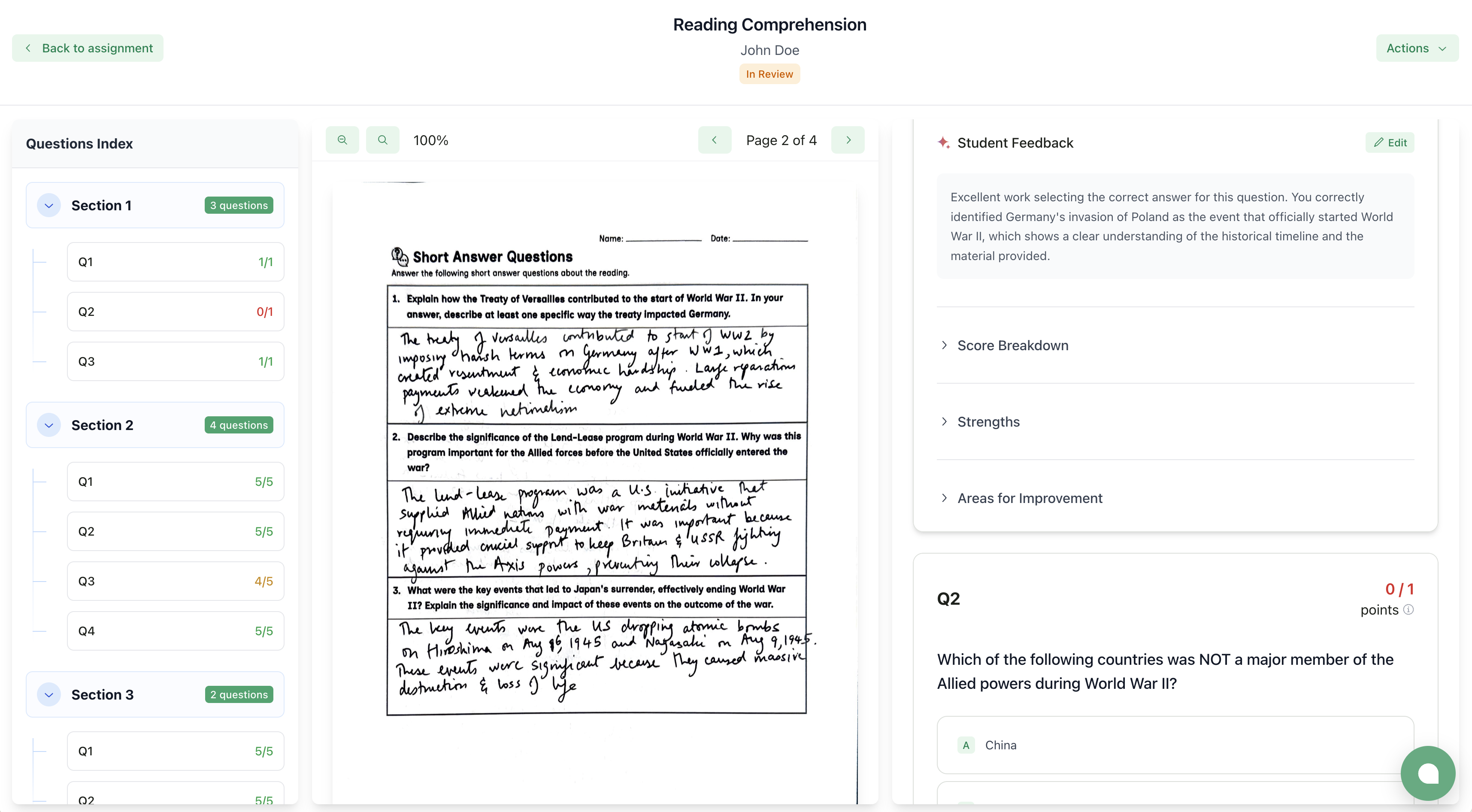Open the chat bubble widget
The height and width of the screenshot is (812, 1472).
tap(1427, 773)
